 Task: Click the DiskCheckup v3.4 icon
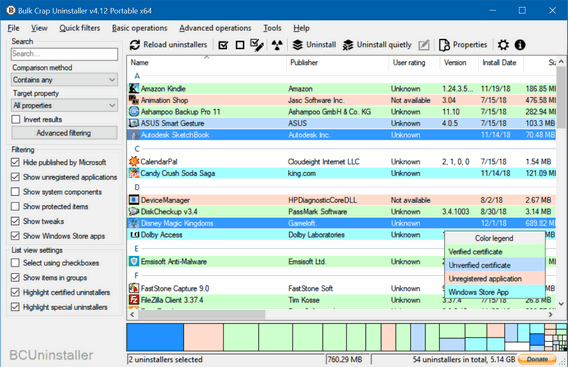(x=134, y=211)
